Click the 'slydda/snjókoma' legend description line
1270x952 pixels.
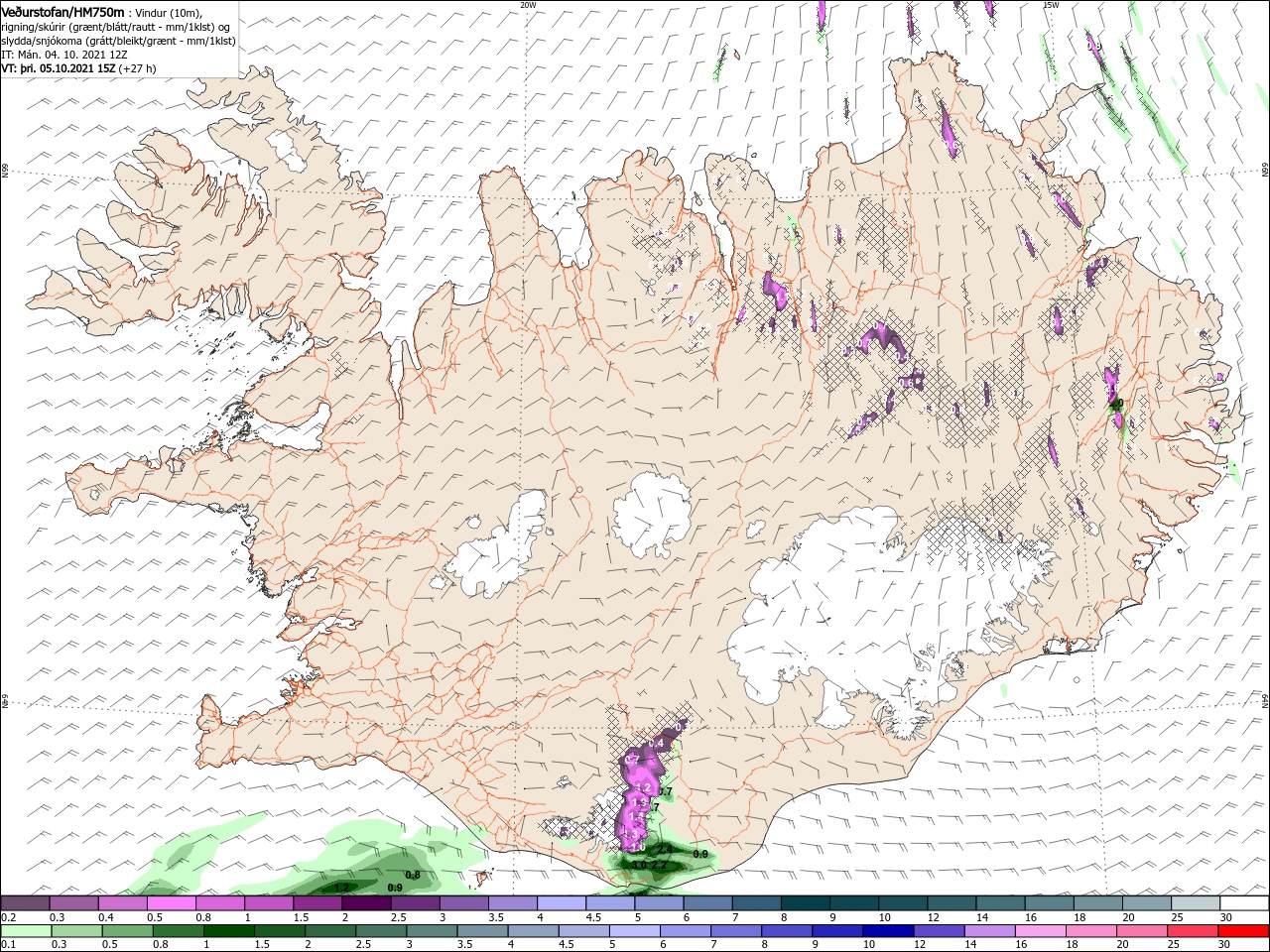(x=118, y=42)
